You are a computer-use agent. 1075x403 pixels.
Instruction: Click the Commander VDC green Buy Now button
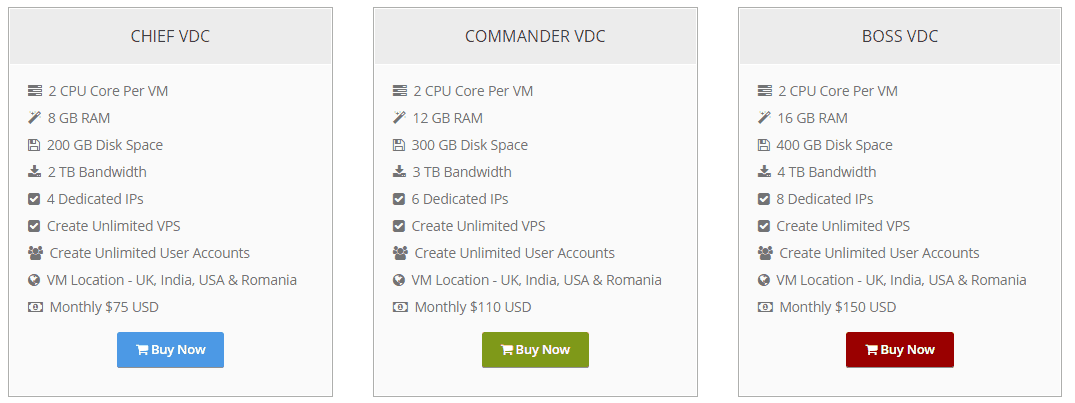coord(535,350)
